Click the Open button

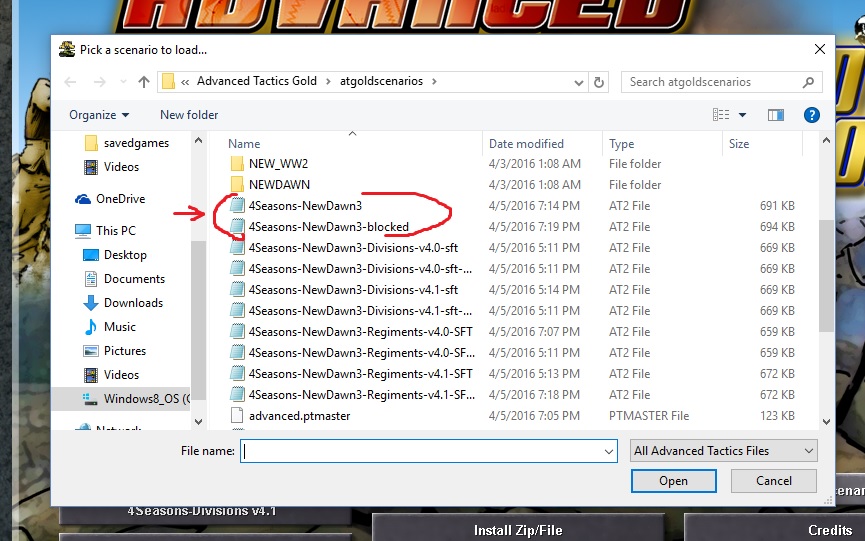(x=674, y=481)
